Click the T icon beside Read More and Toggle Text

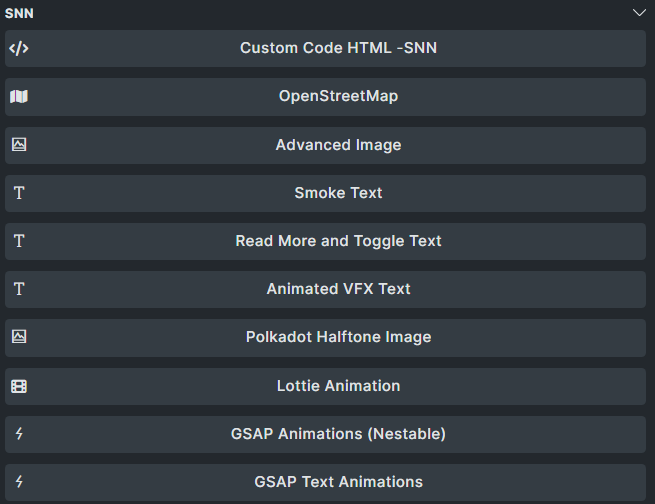point(19,241)
